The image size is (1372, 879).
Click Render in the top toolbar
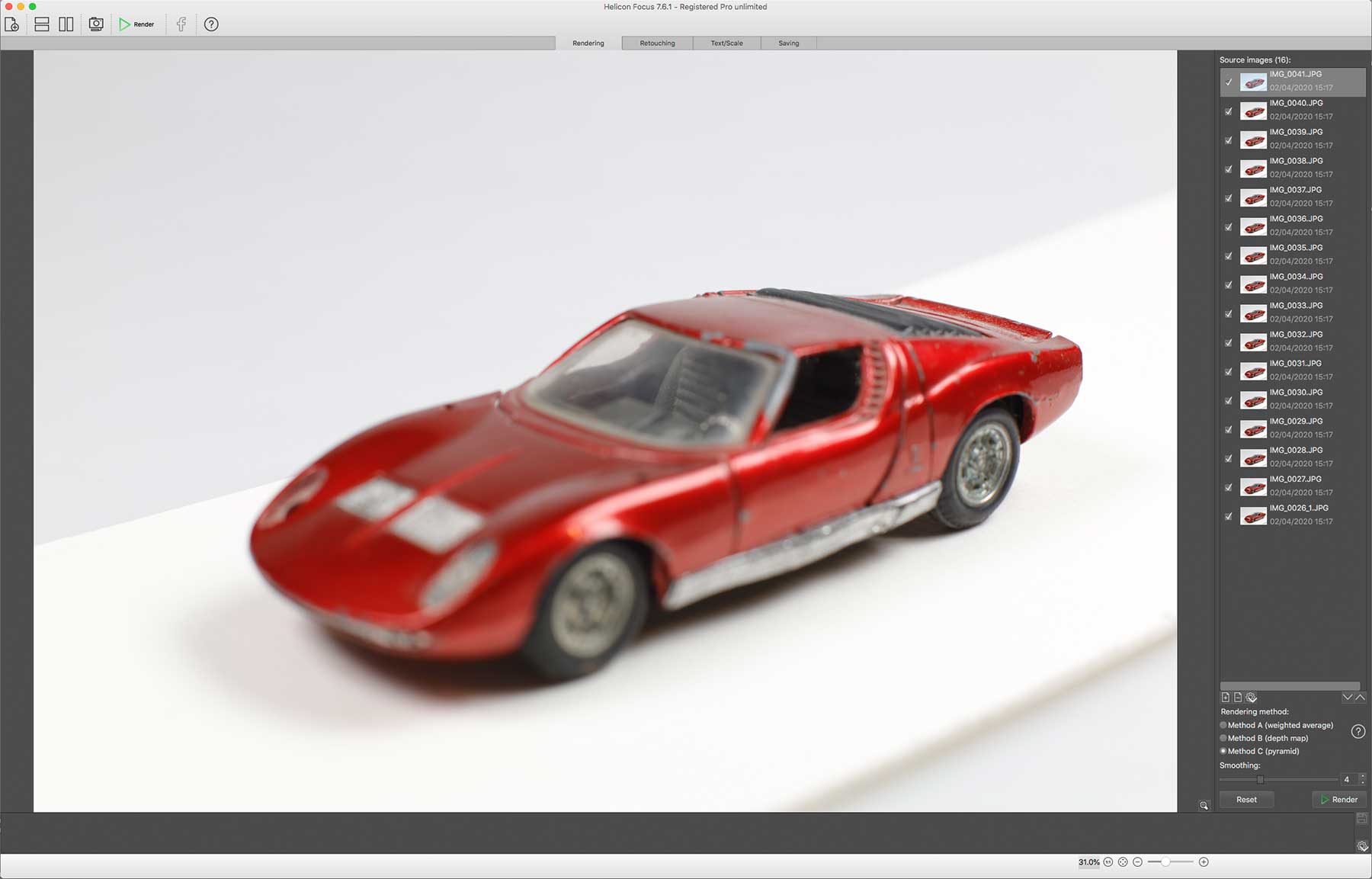point(136,24)
